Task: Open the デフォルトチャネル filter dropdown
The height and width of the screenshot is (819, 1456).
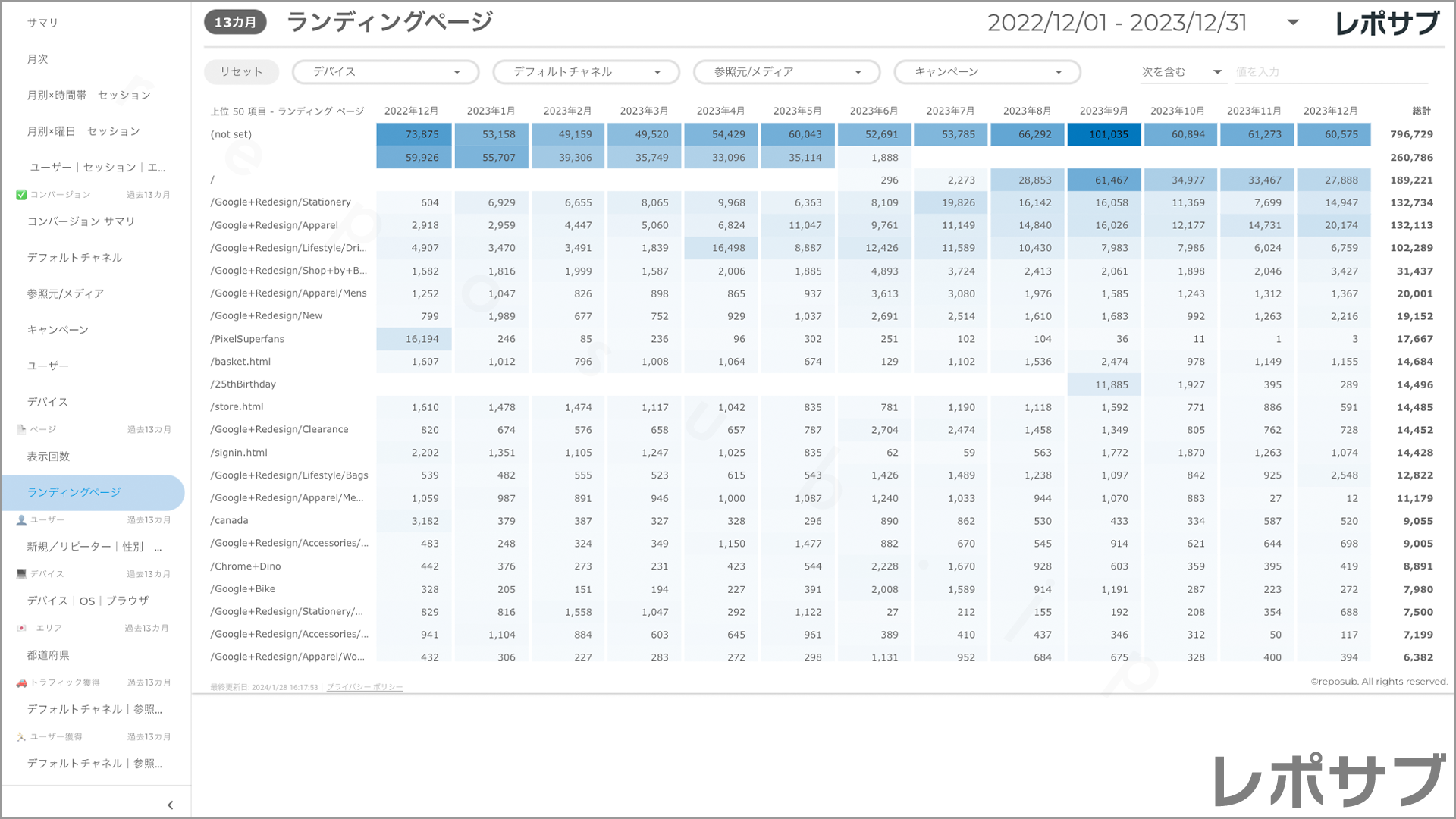Action: pos(585,72)
